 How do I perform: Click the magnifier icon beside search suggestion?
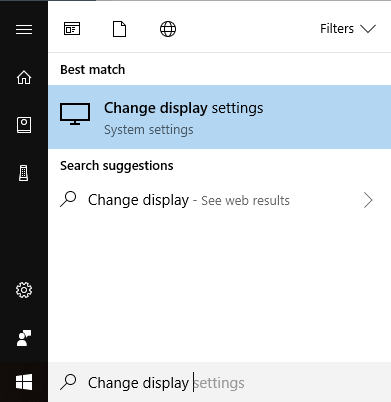pos(68,199)
